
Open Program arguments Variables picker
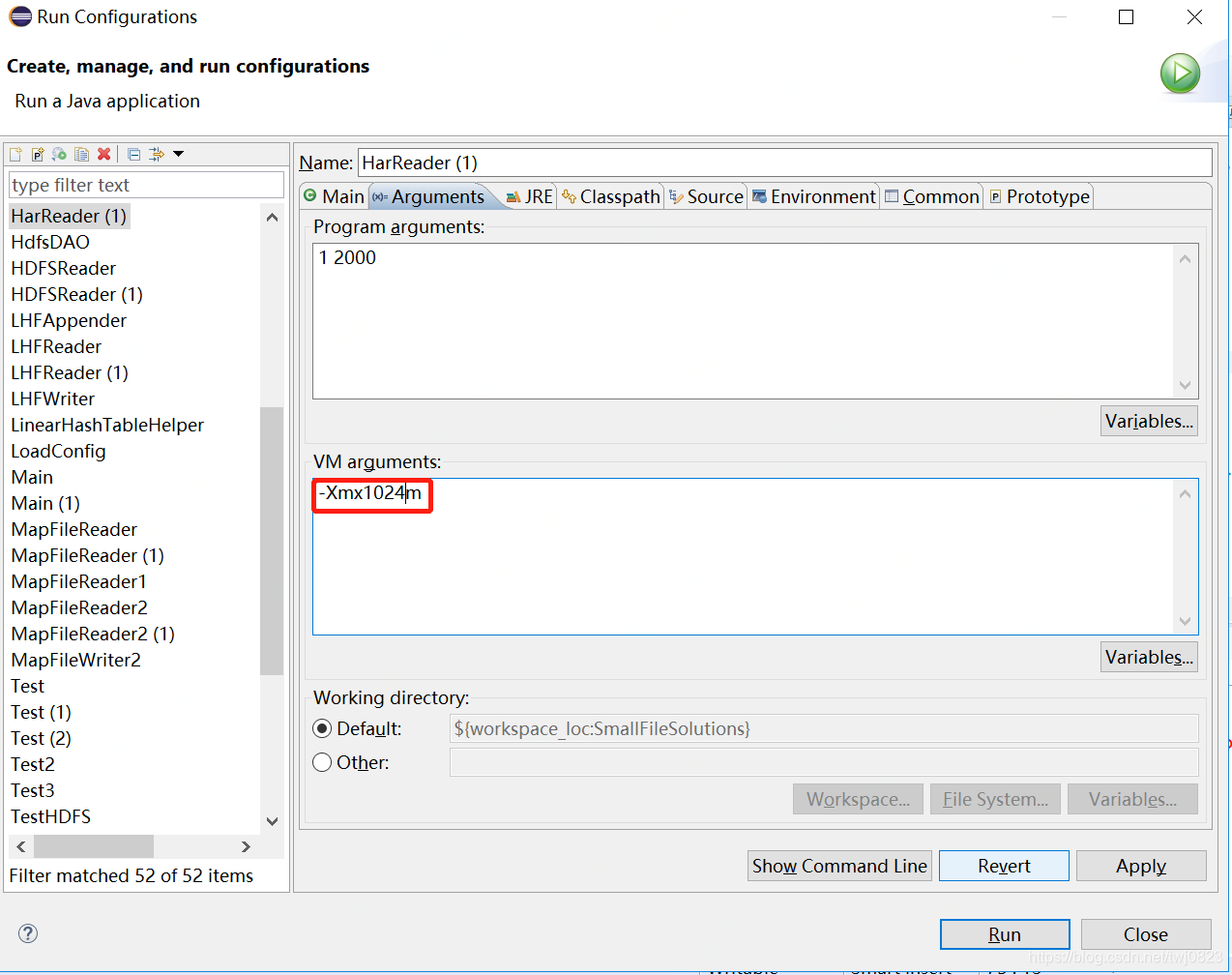[1149, 420]
